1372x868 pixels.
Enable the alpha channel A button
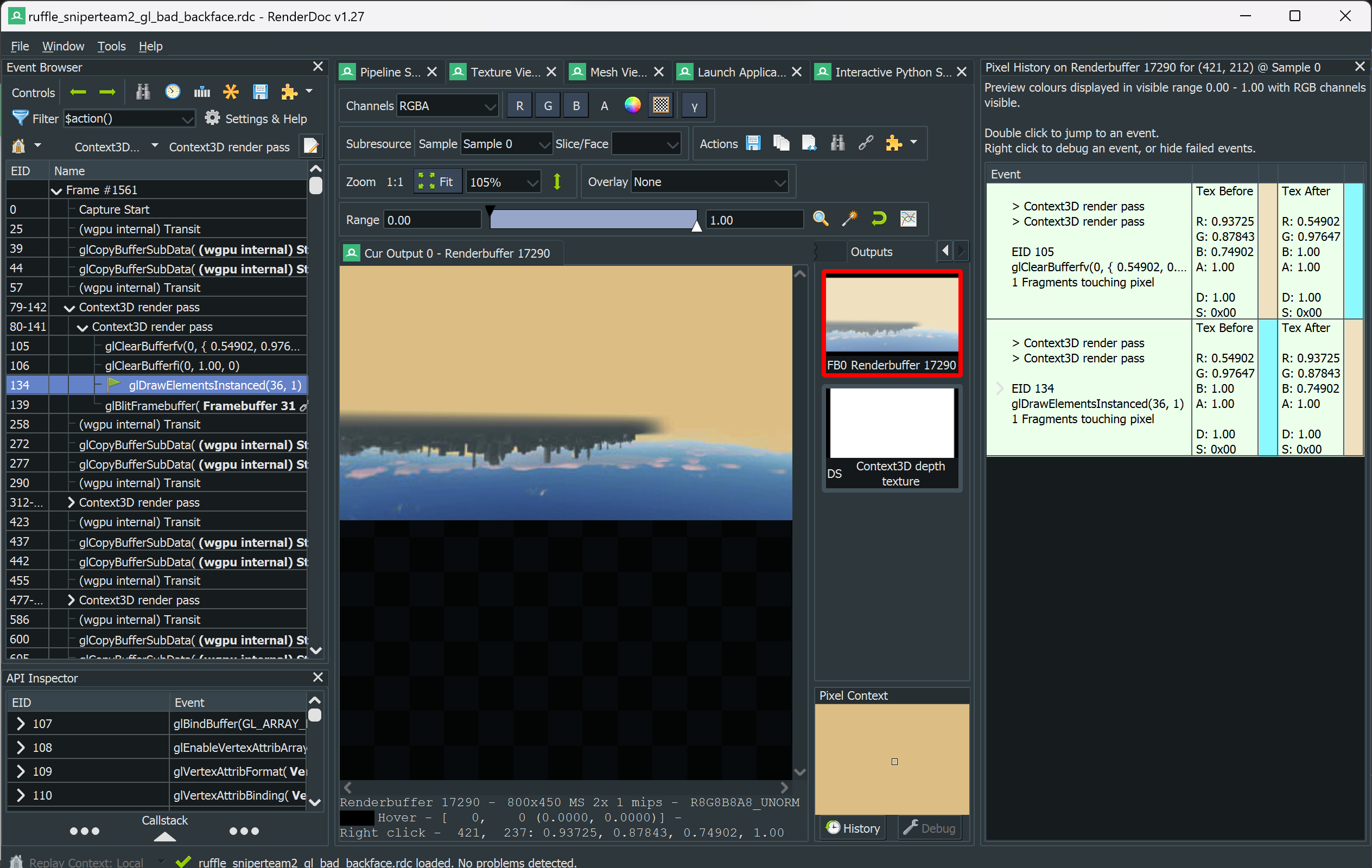[604, 105]
